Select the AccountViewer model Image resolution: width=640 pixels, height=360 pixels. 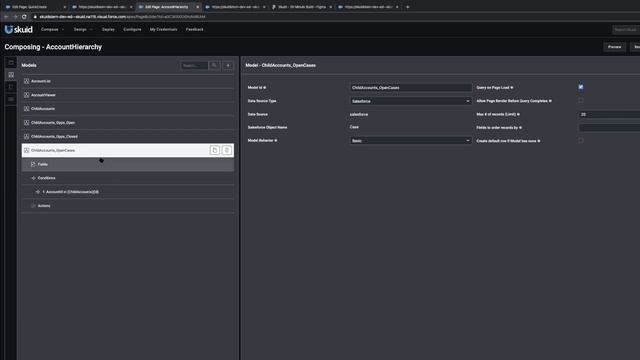[128, 95]
